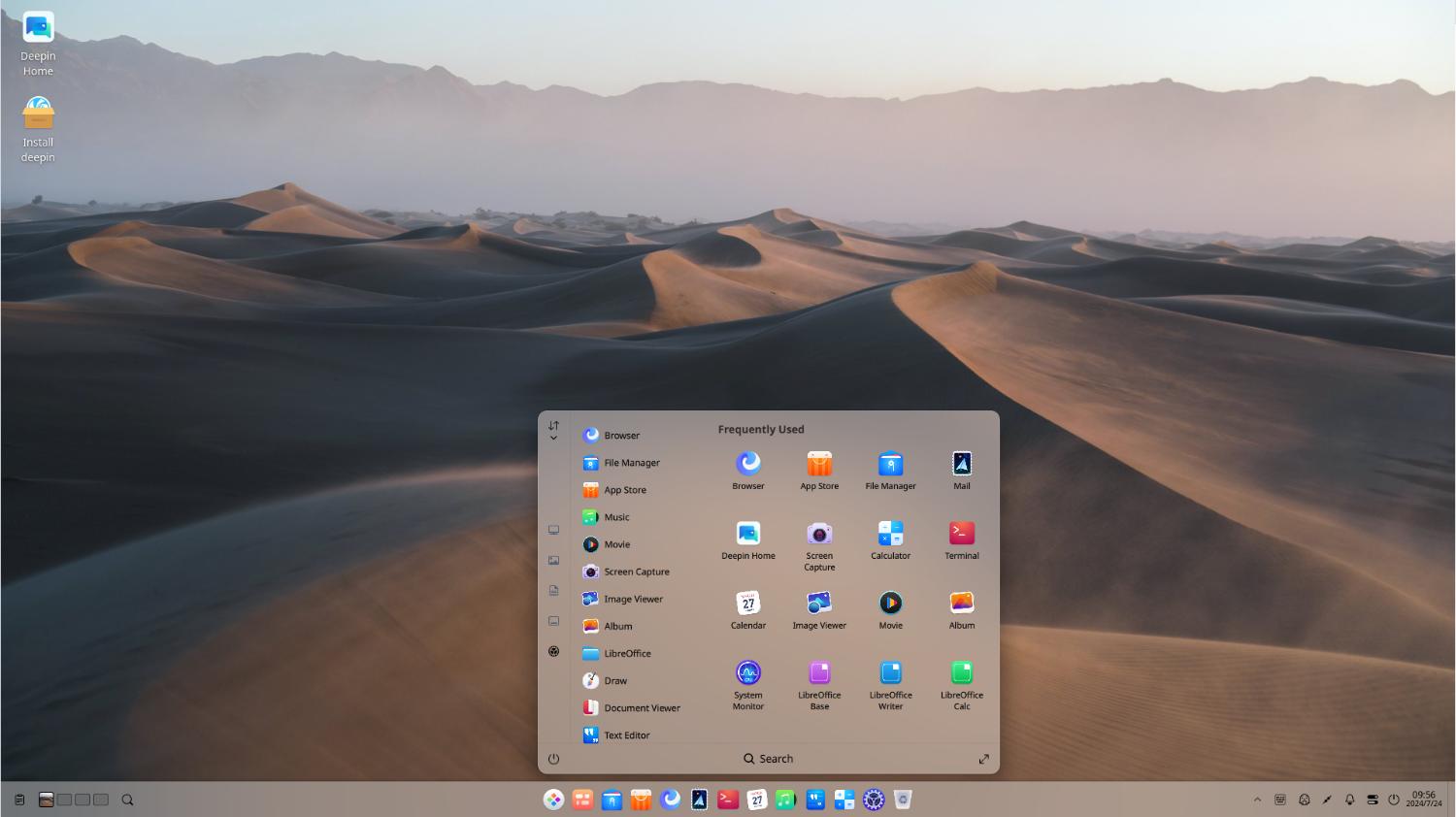Open Documents folder from the launcher sidebar
The image size is (1456, 817).
(553, 590)
